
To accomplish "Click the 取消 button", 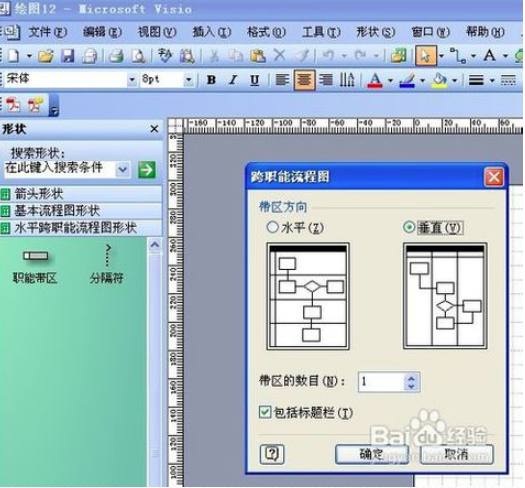I will pos(457,454).
